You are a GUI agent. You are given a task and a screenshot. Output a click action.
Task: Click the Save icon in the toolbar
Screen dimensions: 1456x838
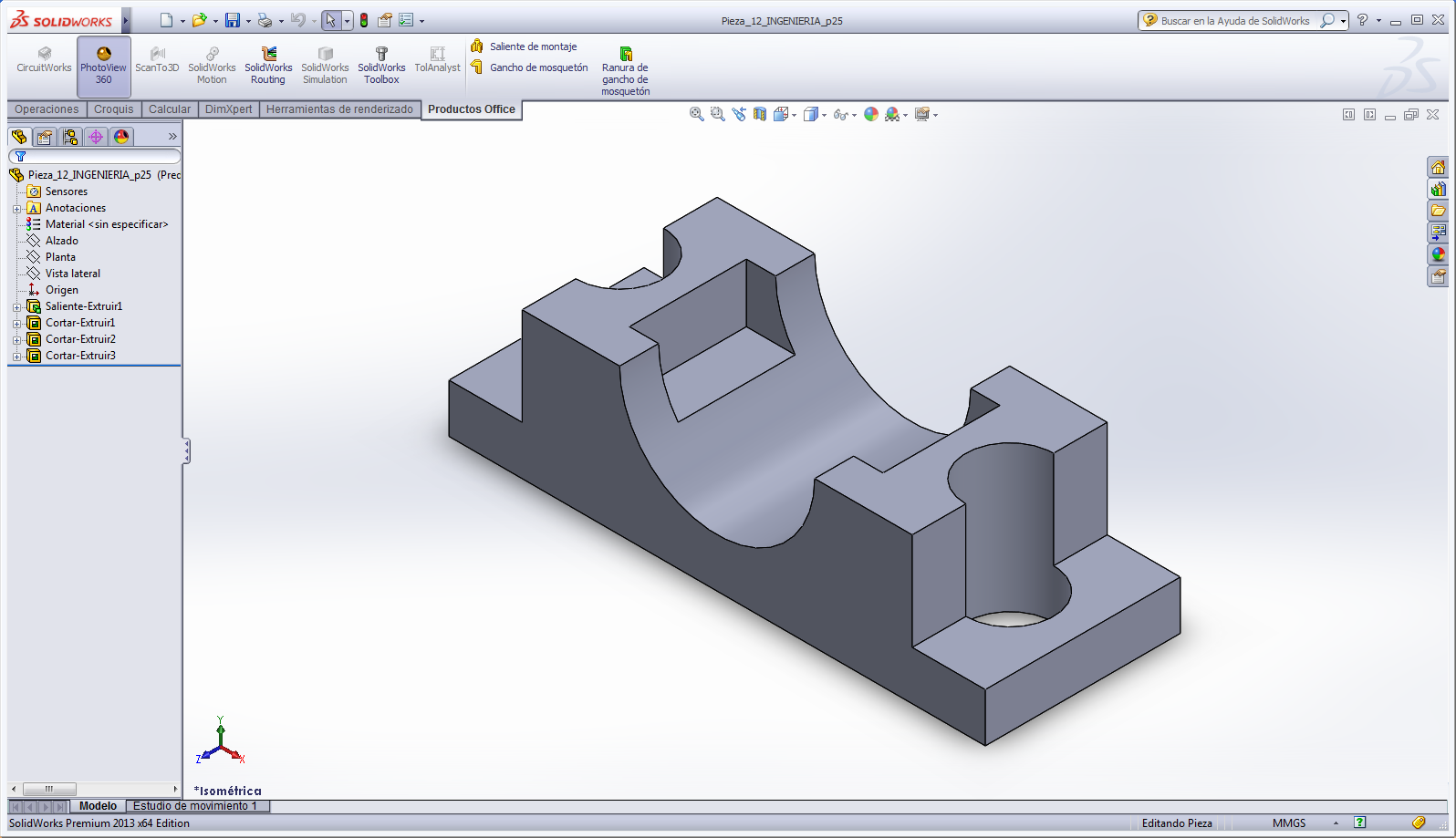tap(233, 20)
